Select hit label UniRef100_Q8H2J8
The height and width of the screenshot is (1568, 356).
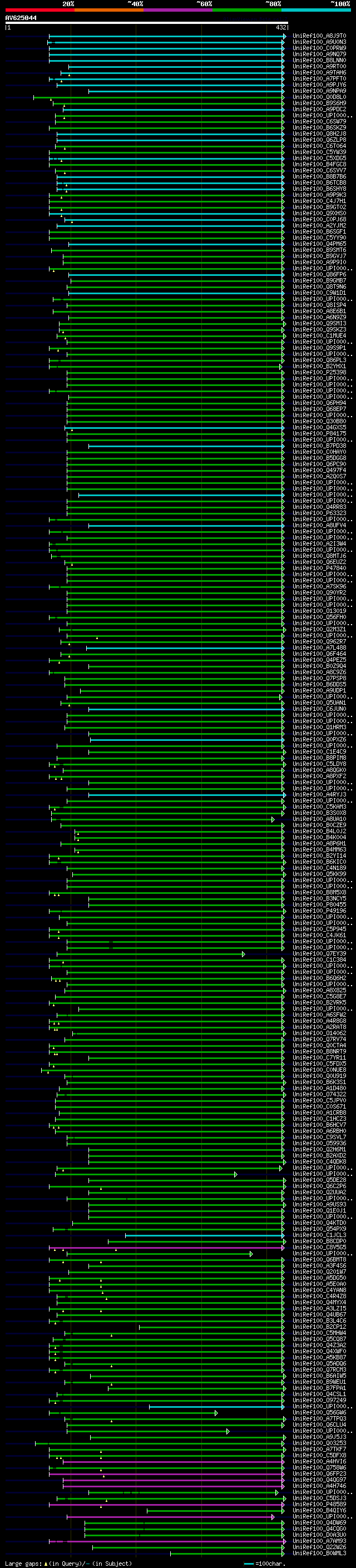click(x=319, y=134)
